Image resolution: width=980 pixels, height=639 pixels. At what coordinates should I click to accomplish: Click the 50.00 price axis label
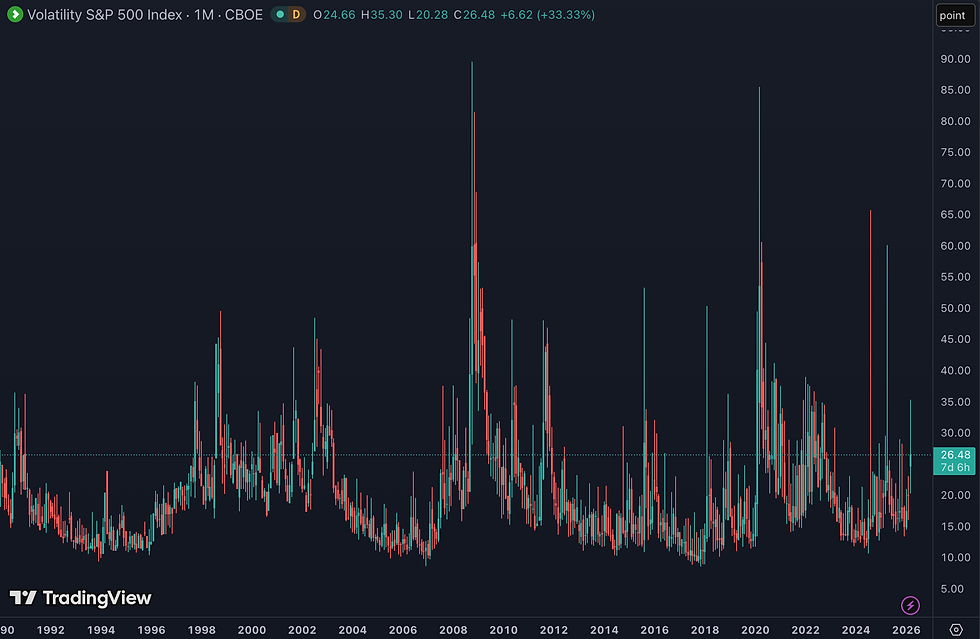[955, 308]
